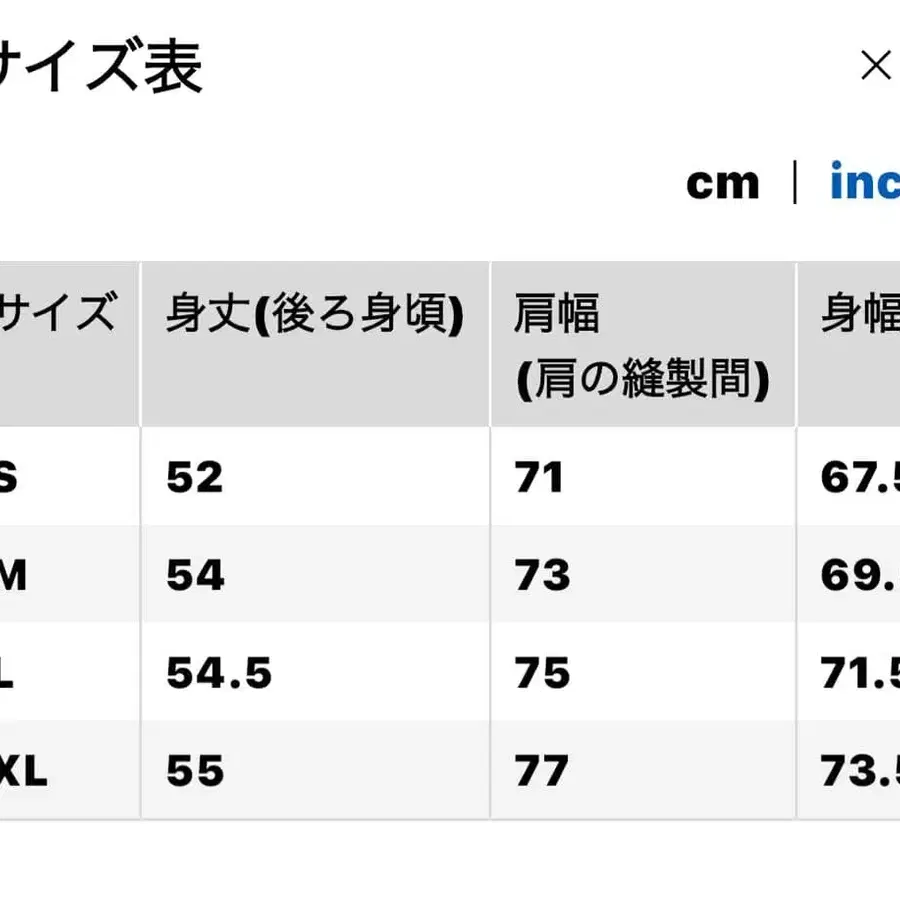Select the M size row label
The height and width of the screenshot is (900, 900).
[13, 575]
